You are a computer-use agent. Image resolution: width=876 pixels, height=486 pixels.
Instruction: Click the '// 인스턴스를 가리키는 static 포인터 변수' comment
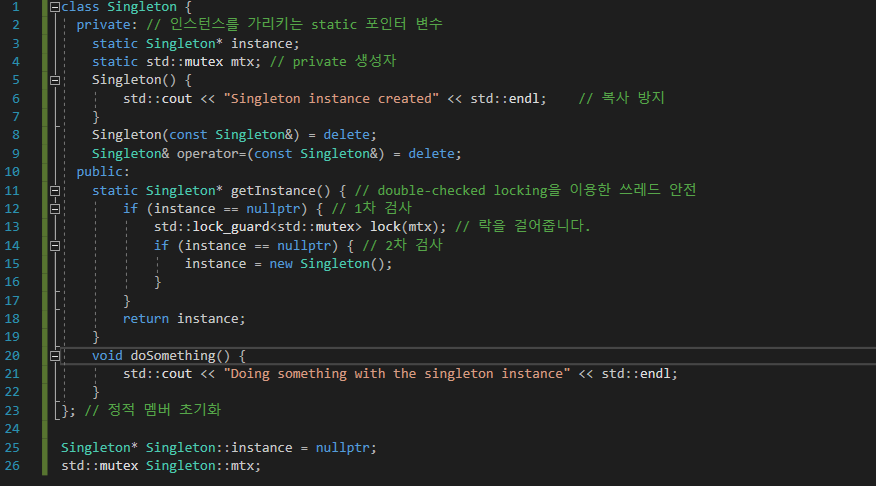[x=294, y=25]
